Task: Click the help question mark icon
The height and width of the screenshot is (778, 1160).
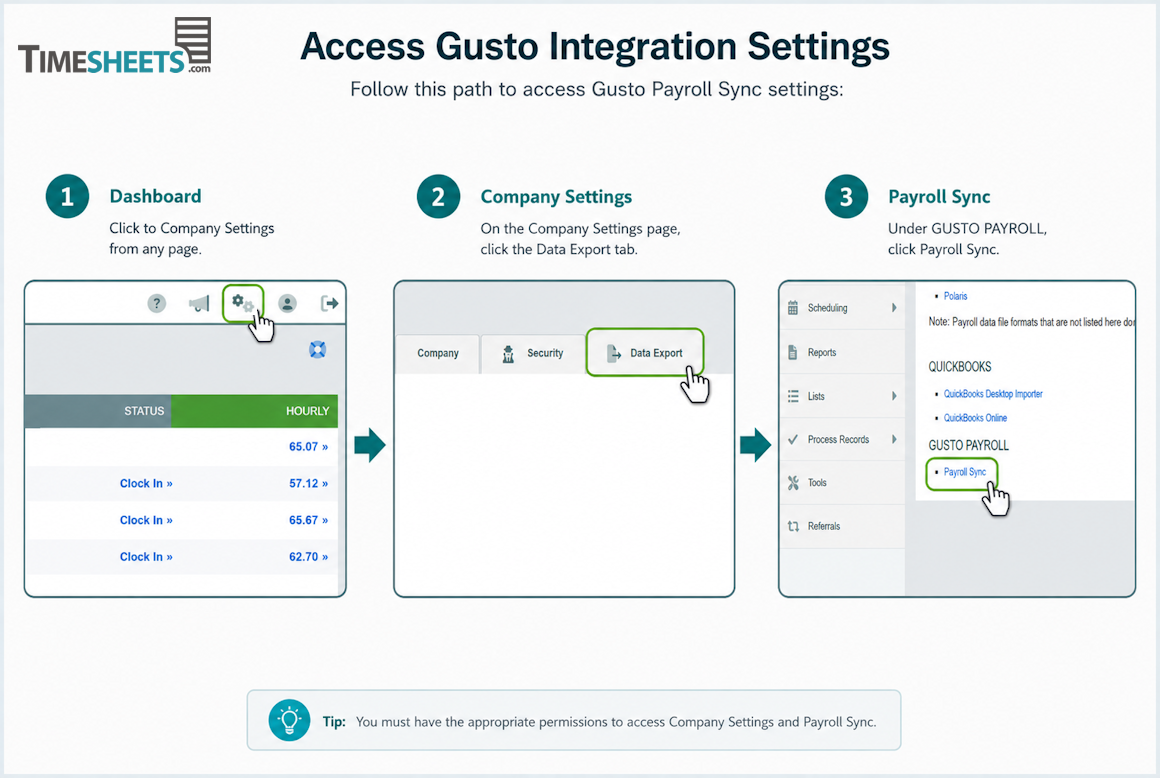Action: (x=156, y=303)
